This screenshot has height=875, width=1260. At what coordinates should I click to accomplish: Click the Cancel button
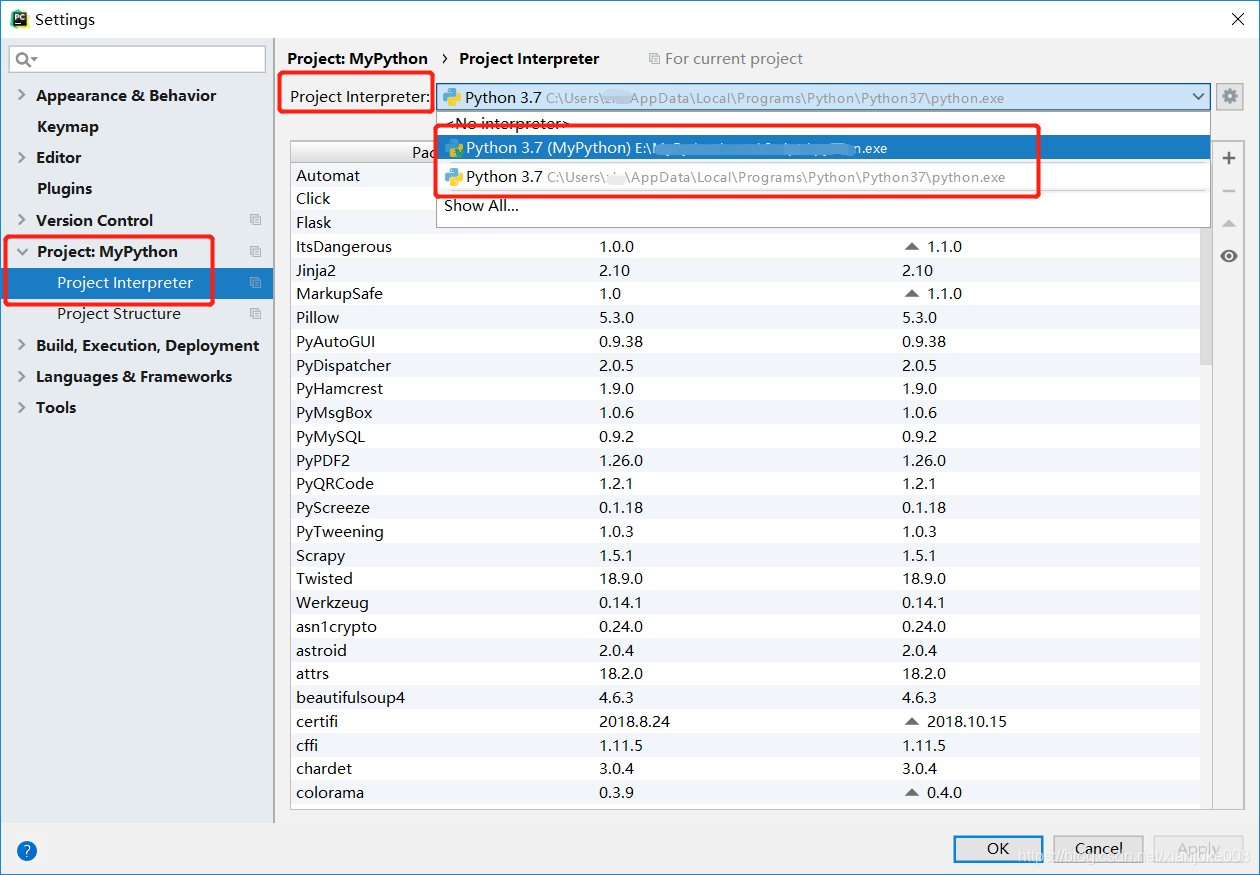[x=1098, y=849]
